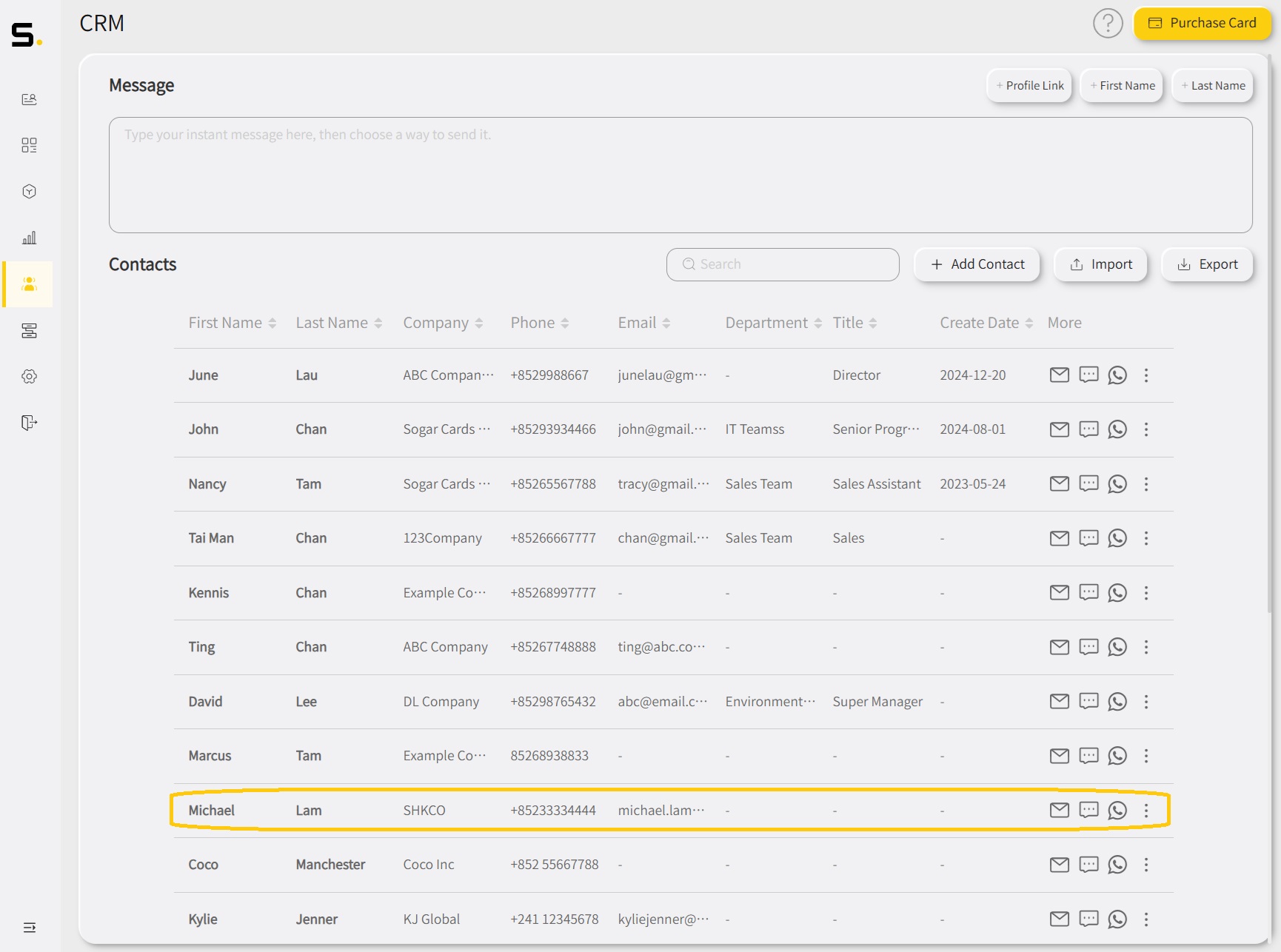Send SMS to Kennis Chan
The height and width of the screenshot is (952, 1281).
[x=1088, y=593]
